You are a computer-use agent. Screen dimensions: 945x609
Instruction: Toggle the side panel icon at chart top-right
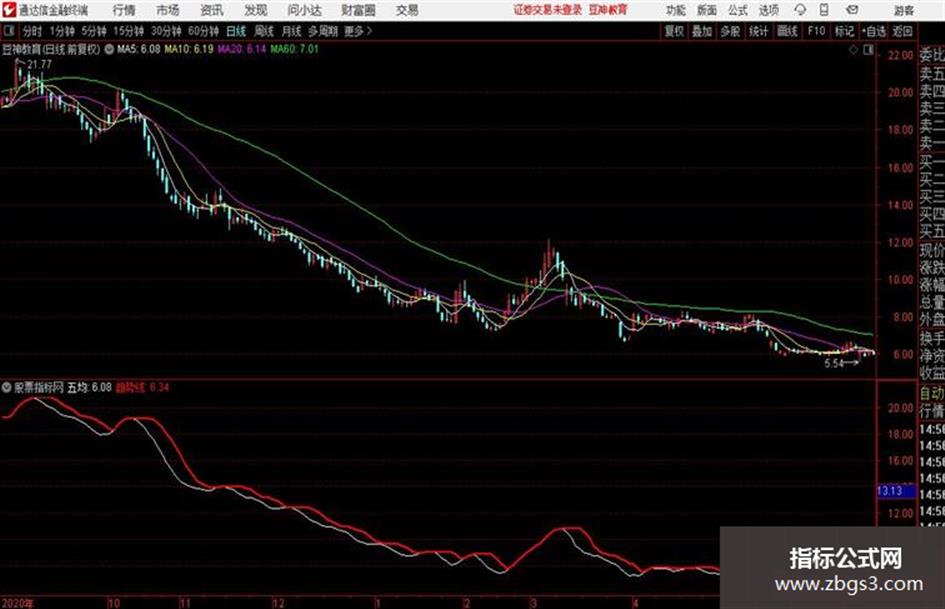(868, 50)
